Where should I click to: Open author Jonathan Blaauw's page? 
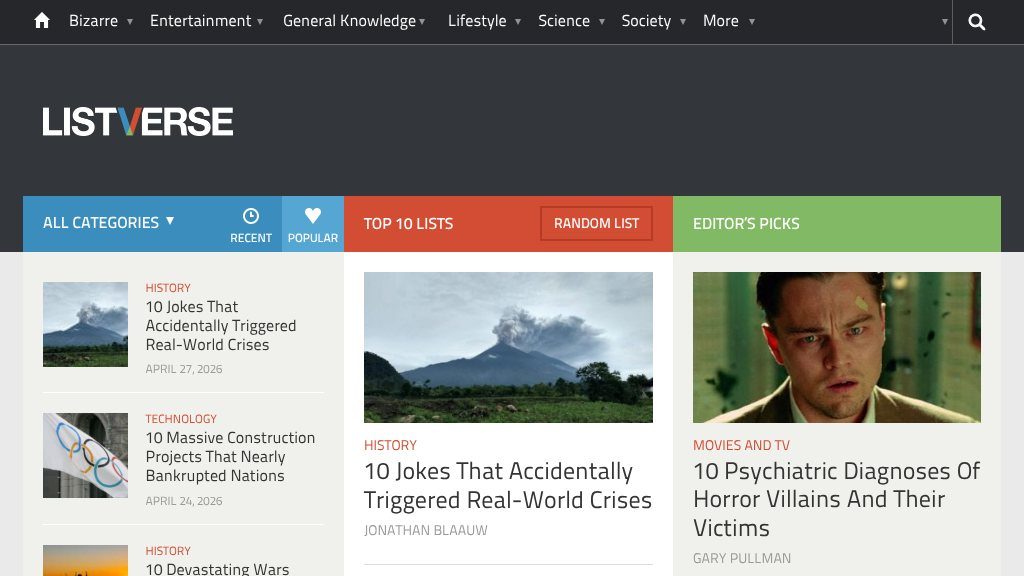(x=426, y=530)
